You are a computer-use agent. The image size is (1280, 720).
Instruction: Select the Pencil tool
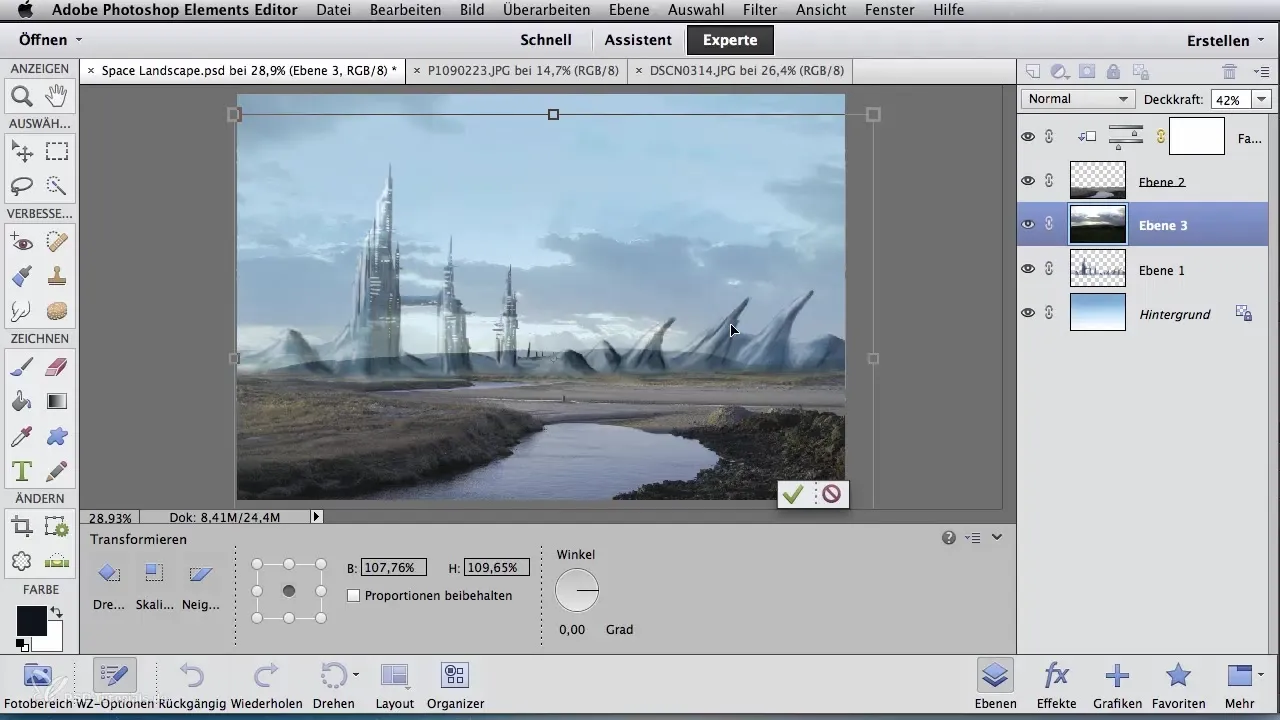[57, 470]
